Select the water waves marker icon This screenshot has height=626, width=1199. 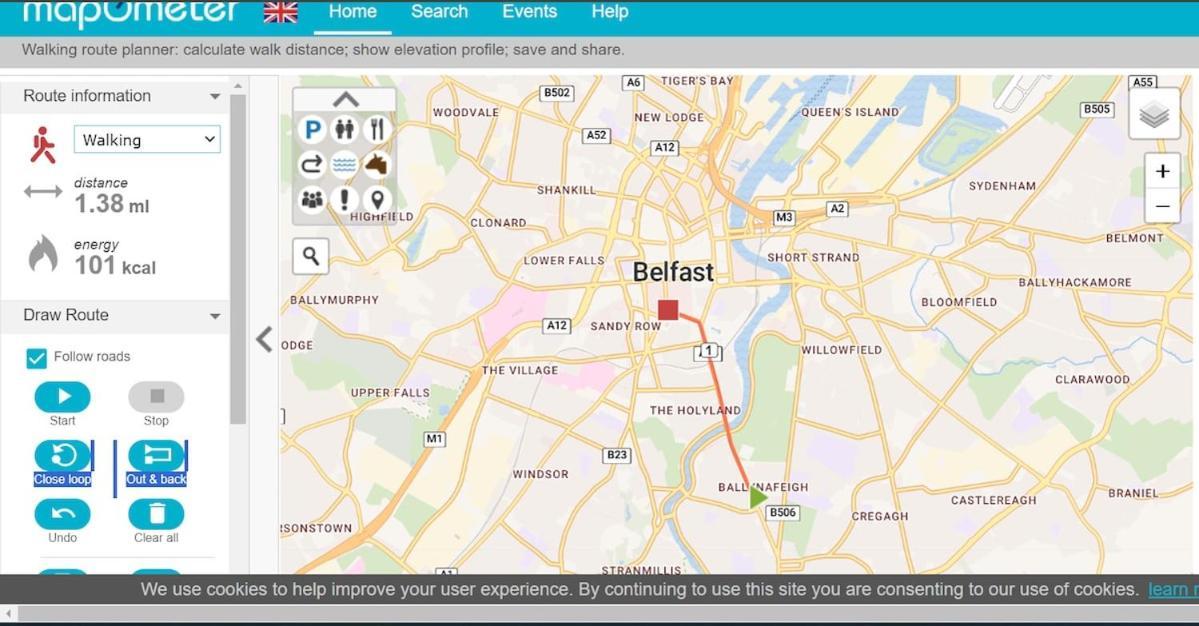(345, 164)
